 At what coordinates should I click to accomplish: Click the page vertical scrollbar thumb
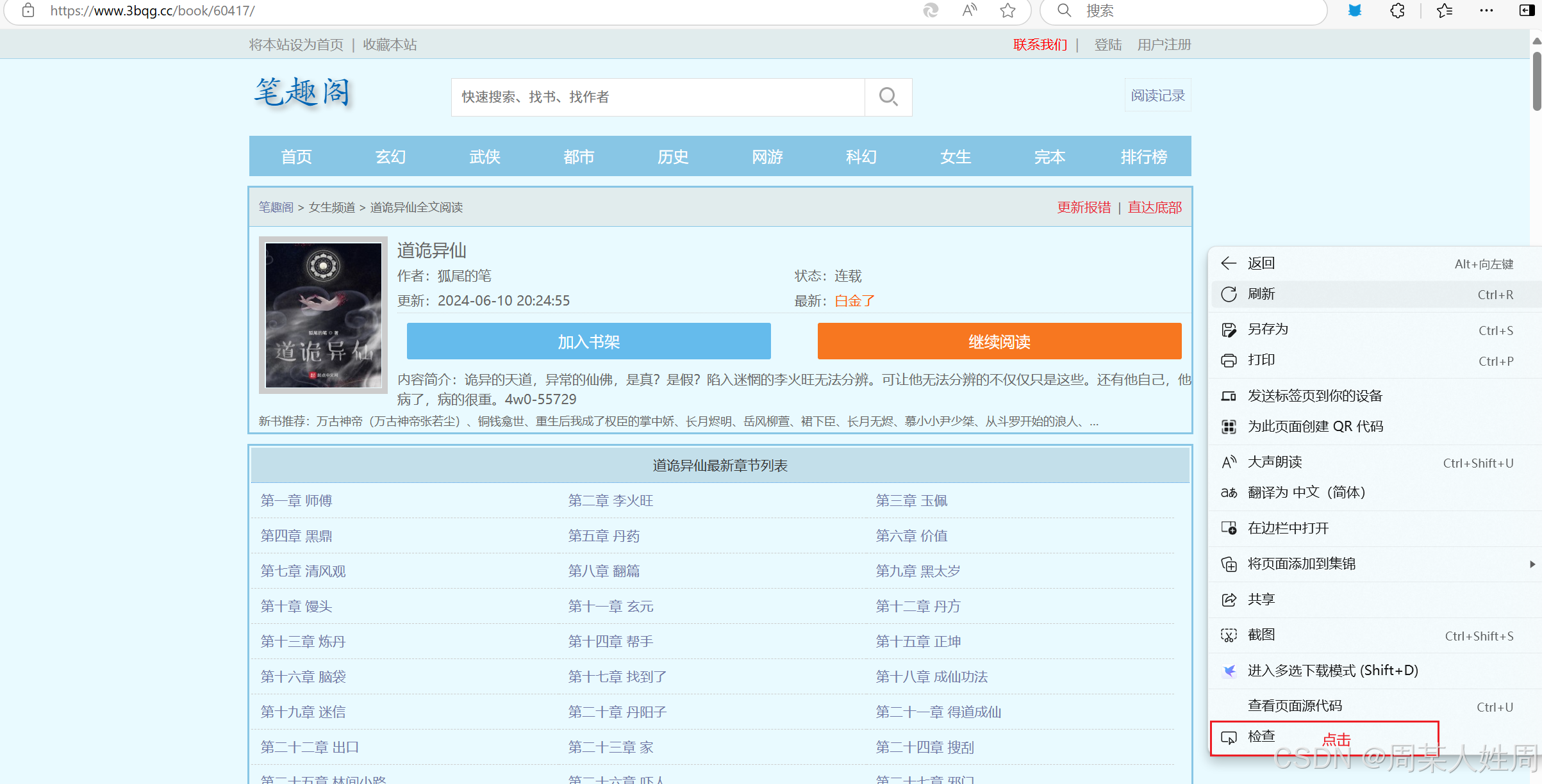coord(1536,81)
